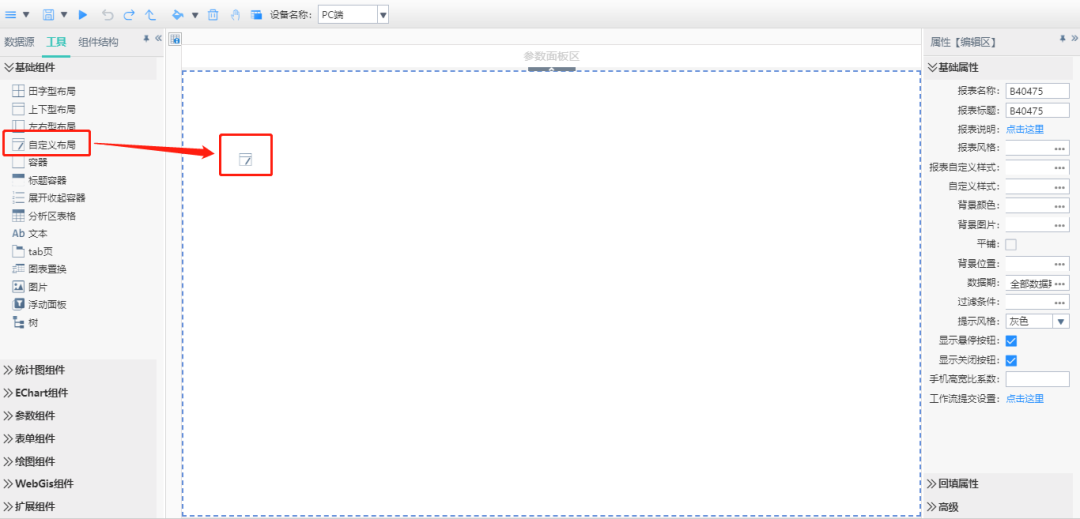Click the save icon in toolbar
This screenshot has height=519, width=1080.
coord(48,14)
